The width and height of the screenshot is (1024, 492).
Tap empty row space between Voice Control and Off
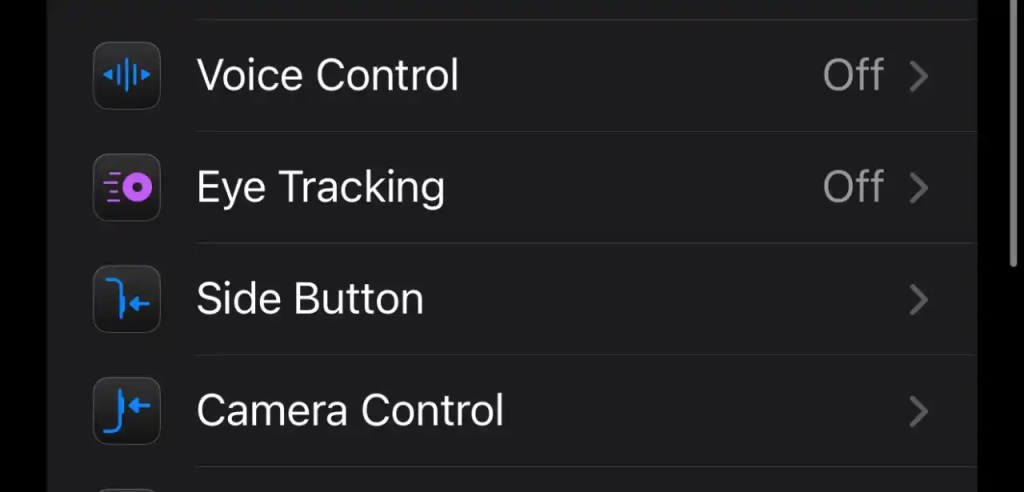click(640, 76)
